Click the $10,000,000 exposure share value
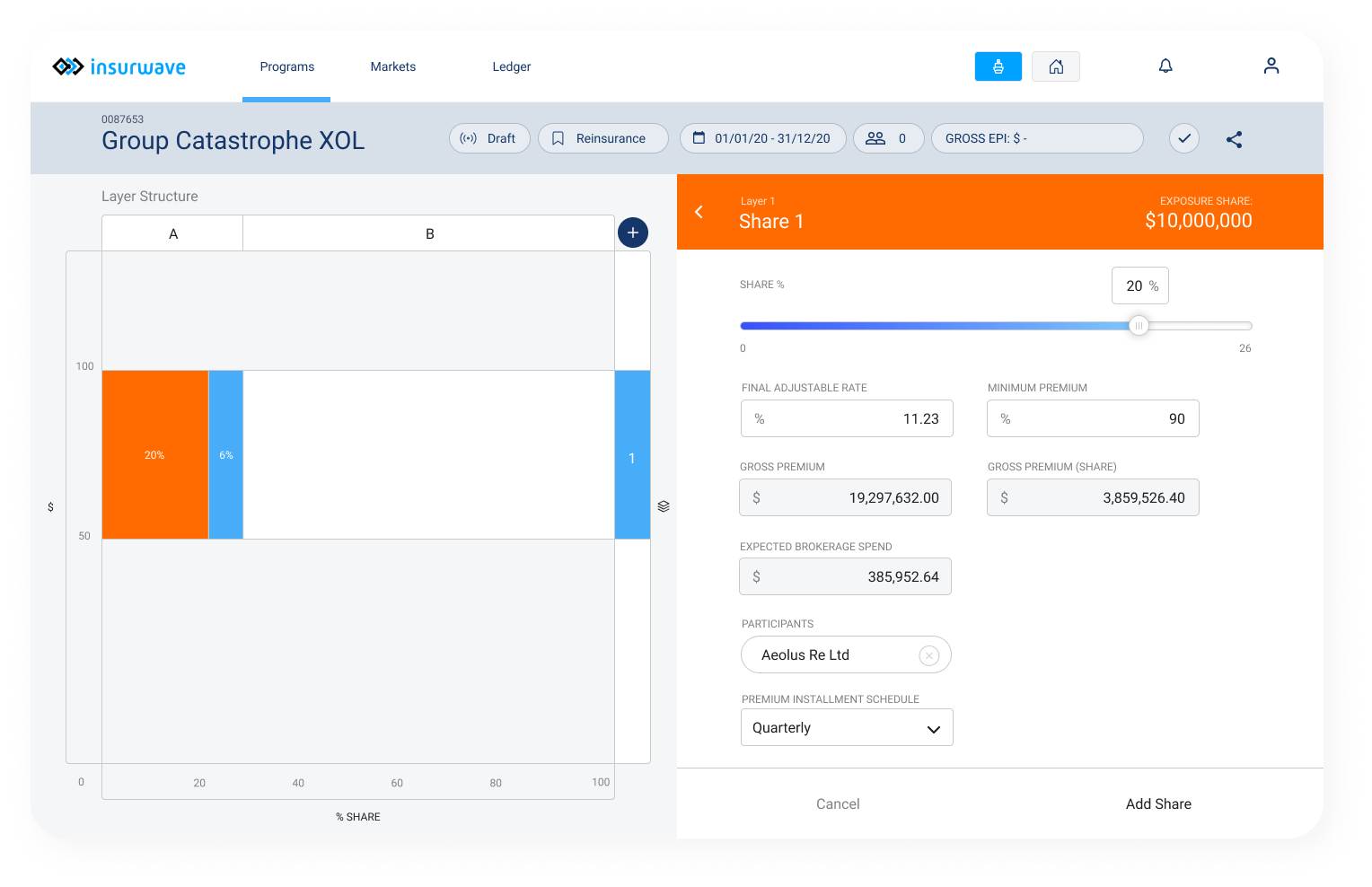Image resolution: width=1372 pixels, height=887 pixels. coord(1199,221)
